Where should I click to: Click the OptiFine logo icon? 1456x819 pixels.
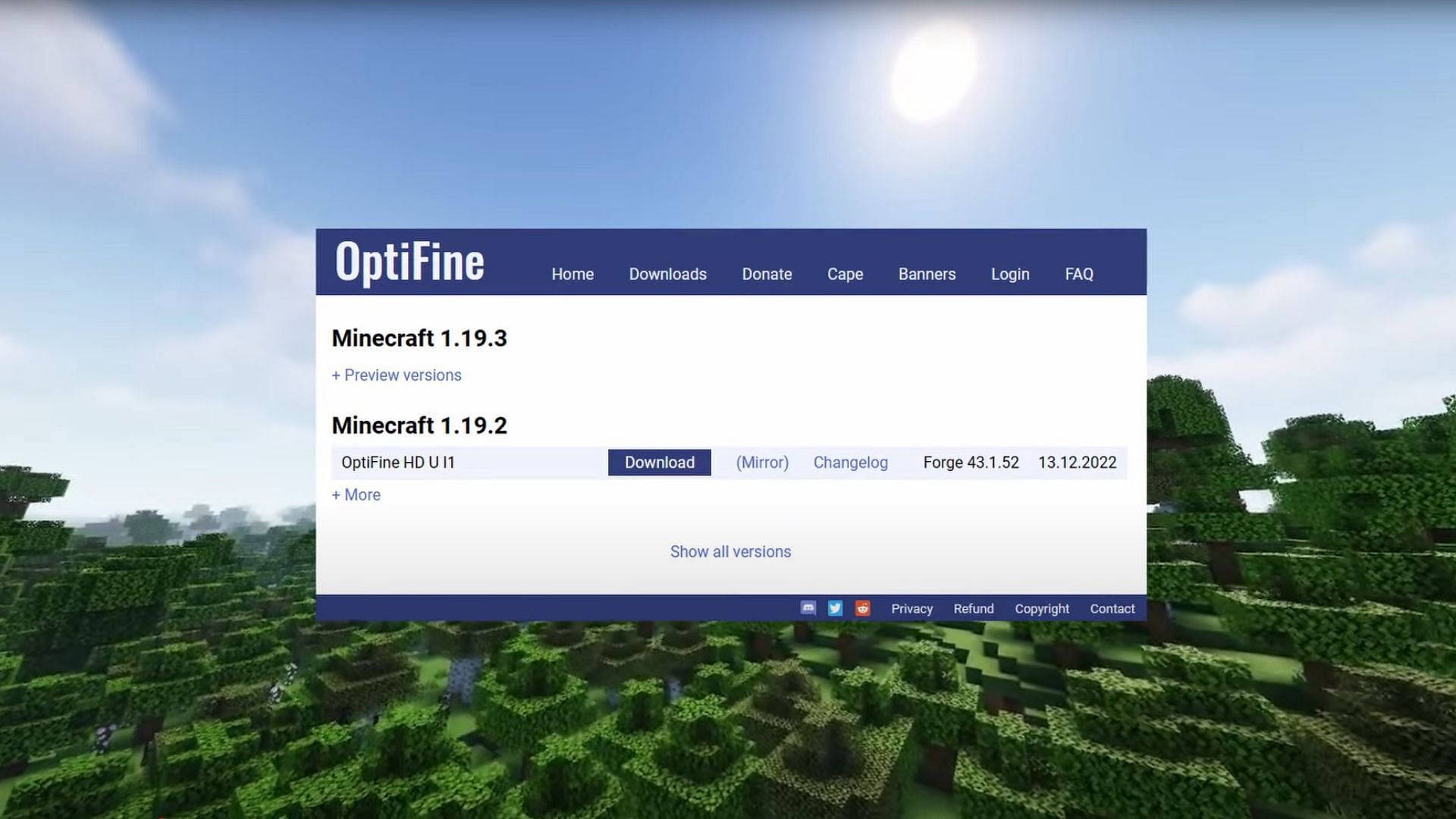409,261
